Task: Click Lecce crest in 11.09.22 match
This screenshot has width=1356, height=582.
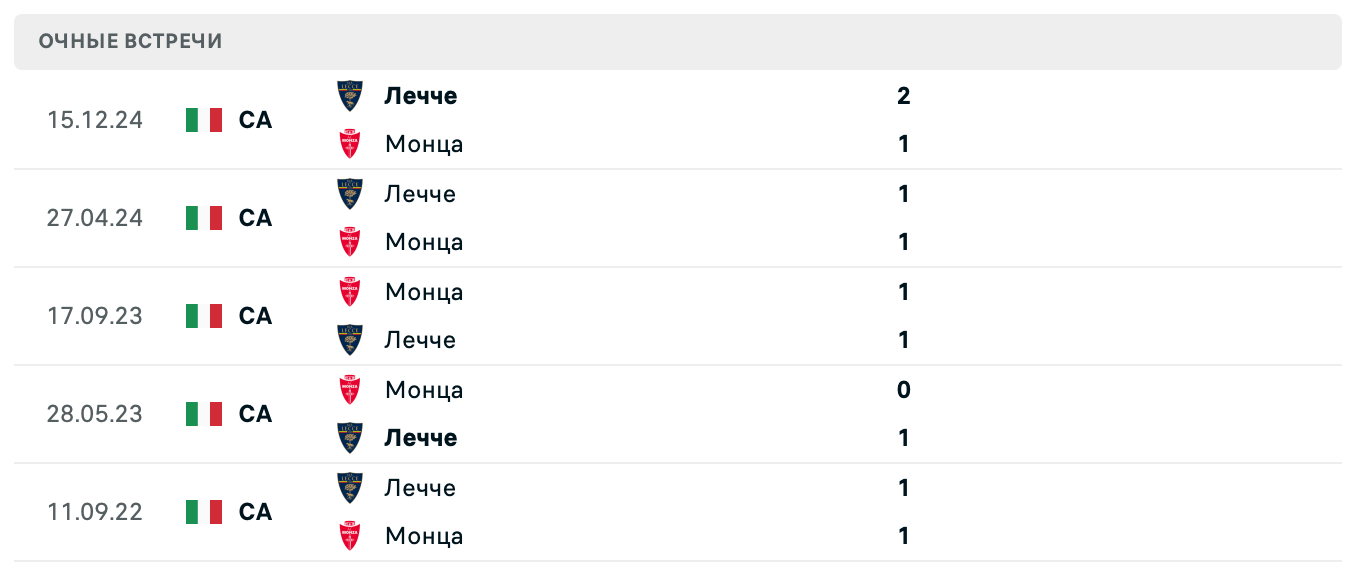Action: click(x=350, y=488)
